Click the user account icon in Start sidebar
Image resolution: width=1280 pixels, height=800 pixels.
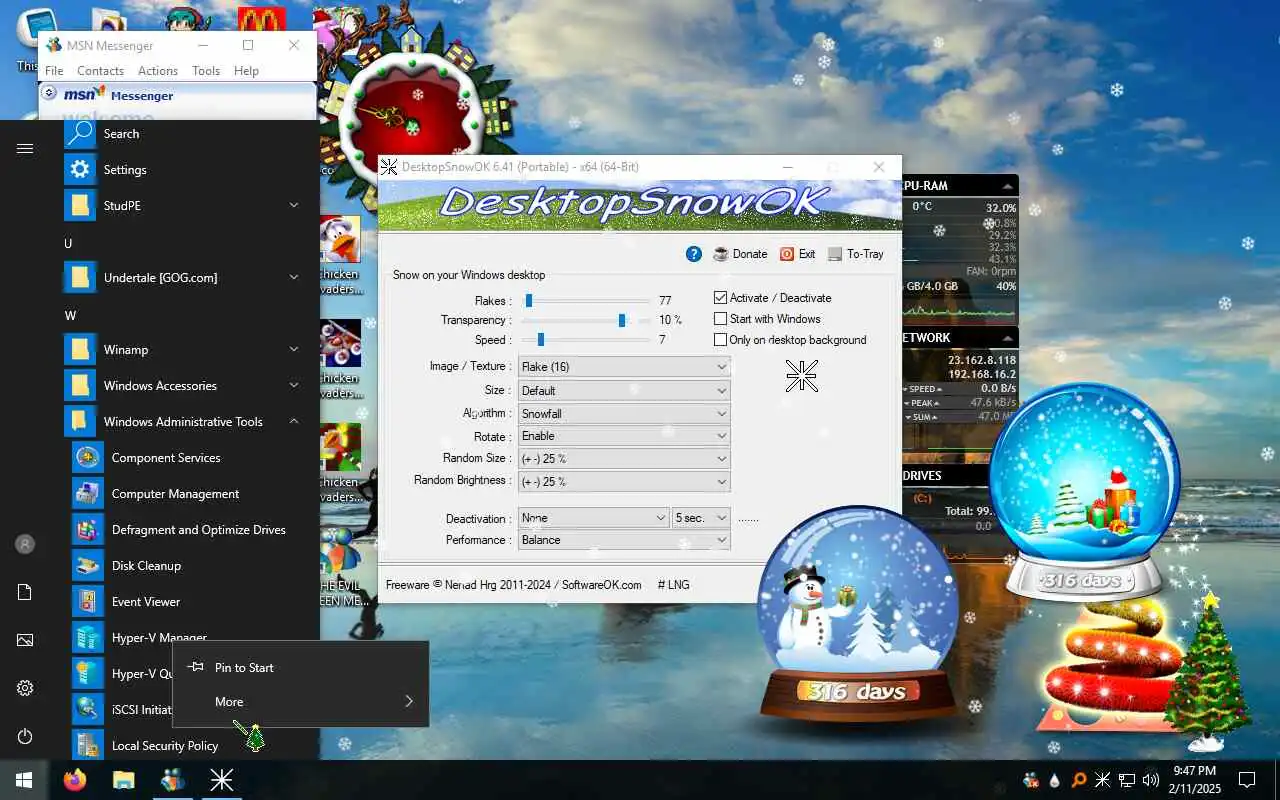click(x=25, y=544)
